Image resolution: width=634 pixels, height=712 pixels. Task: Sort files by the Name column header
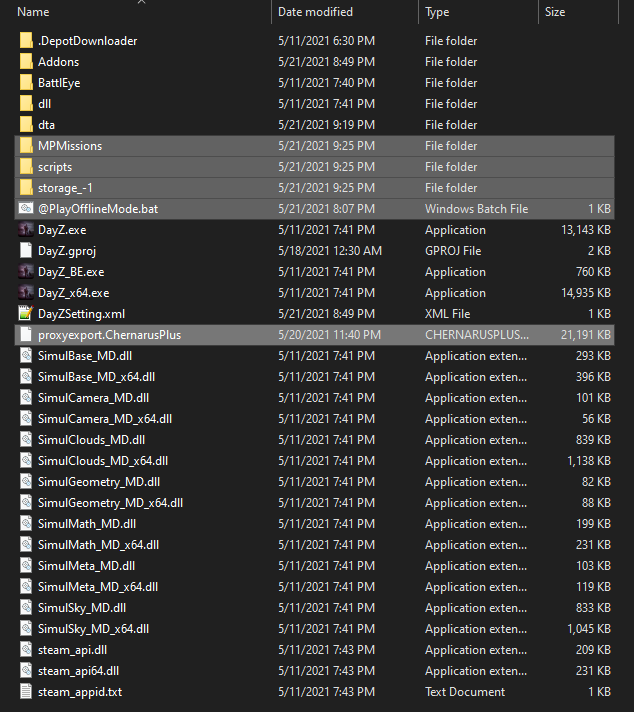[33, 12]
